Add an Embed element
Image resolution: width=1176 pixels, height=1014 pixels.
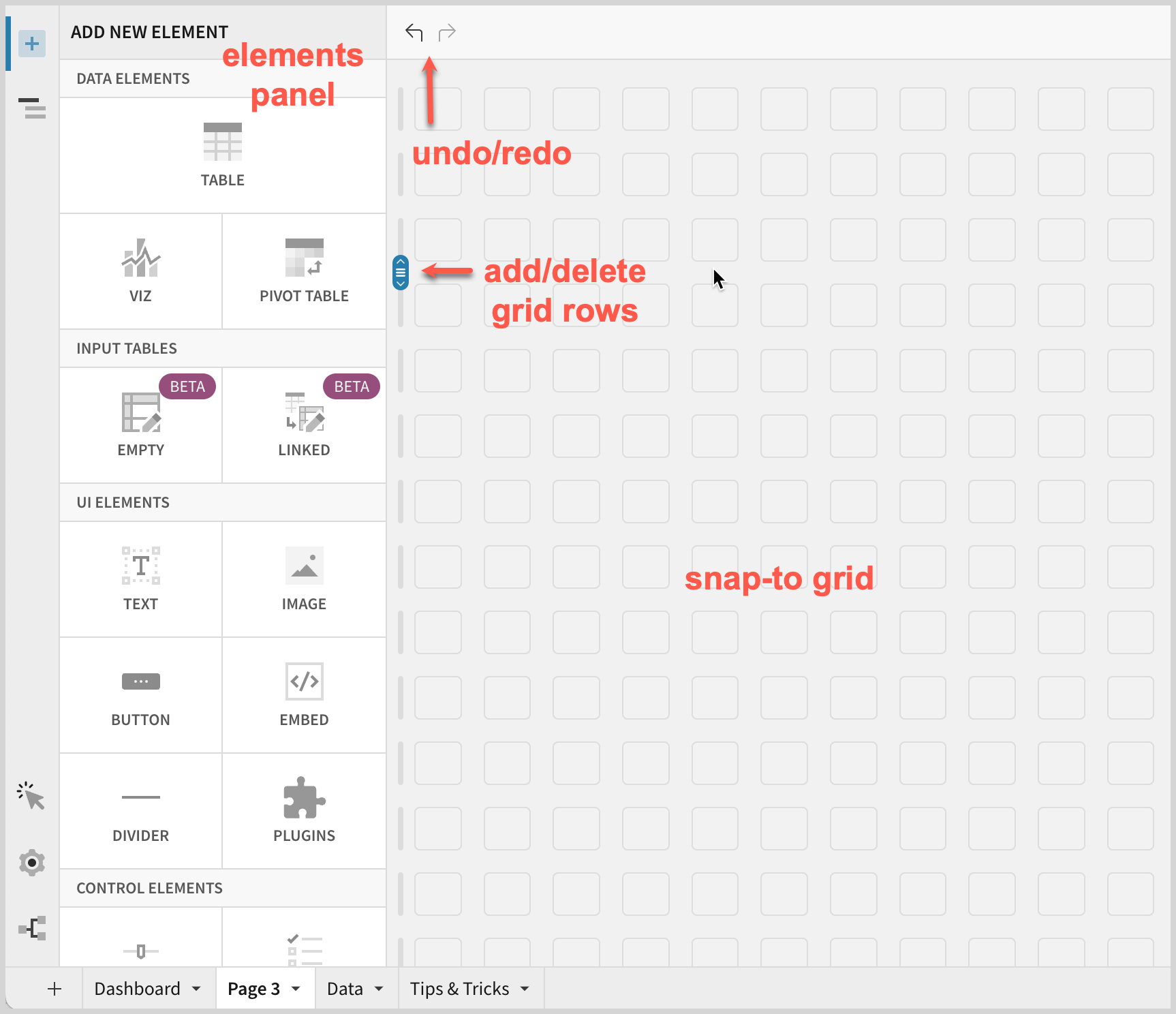pyautogui.click(x=304, y=695)
